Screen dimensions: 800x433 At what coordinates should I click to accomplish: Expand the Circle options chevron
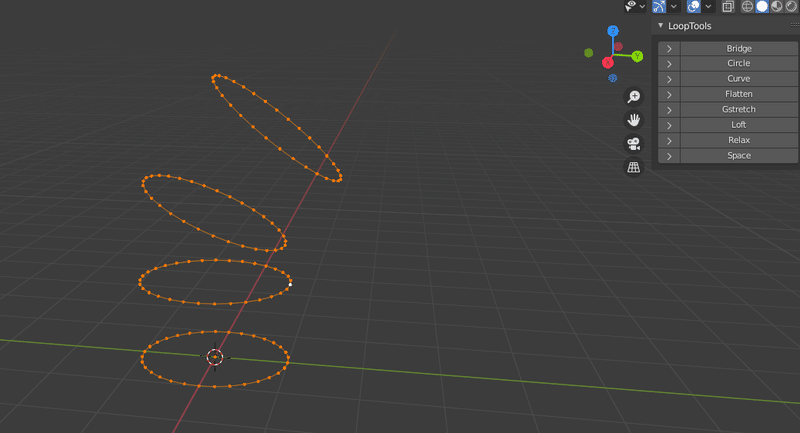[669, 64]
